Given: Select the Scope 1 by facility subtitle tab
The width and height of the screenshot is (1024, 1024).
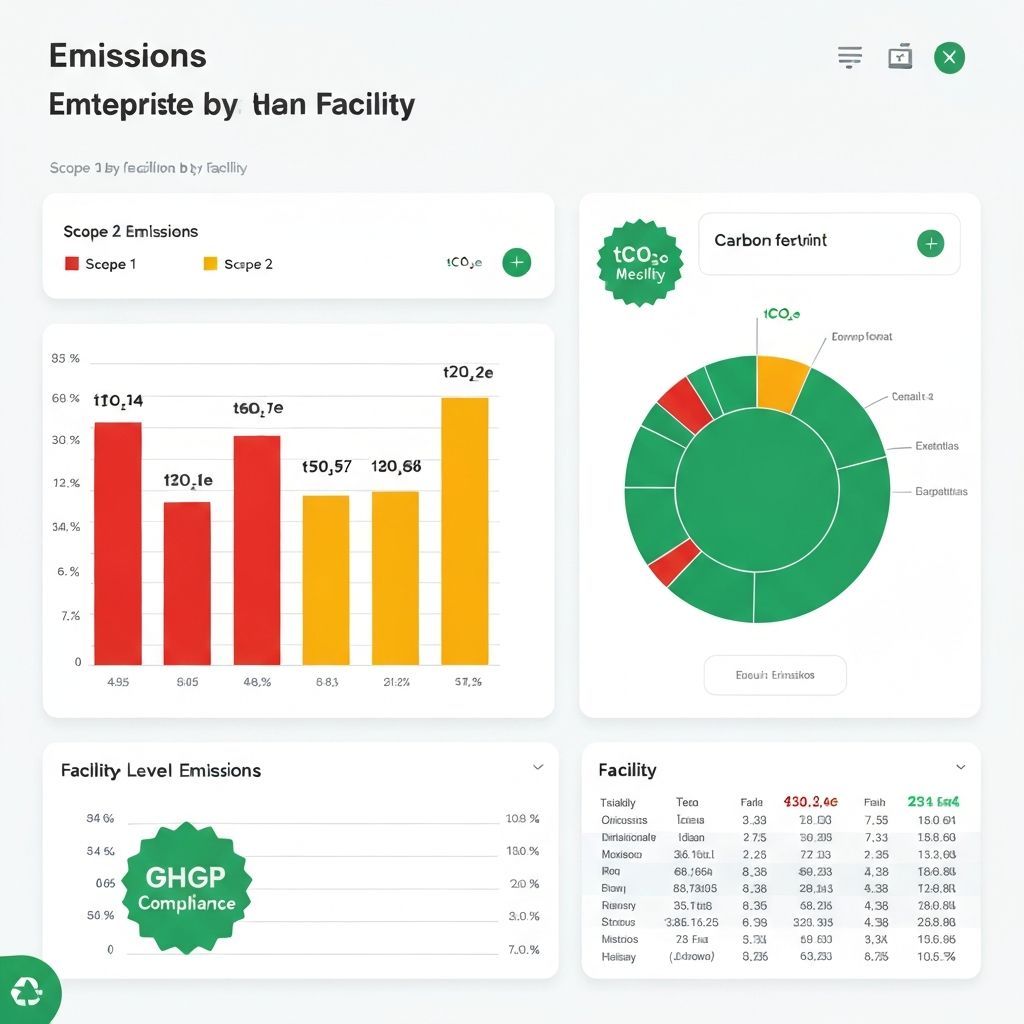Looking at the screenshot, I should pyautogui.click(x=148, y=168).
